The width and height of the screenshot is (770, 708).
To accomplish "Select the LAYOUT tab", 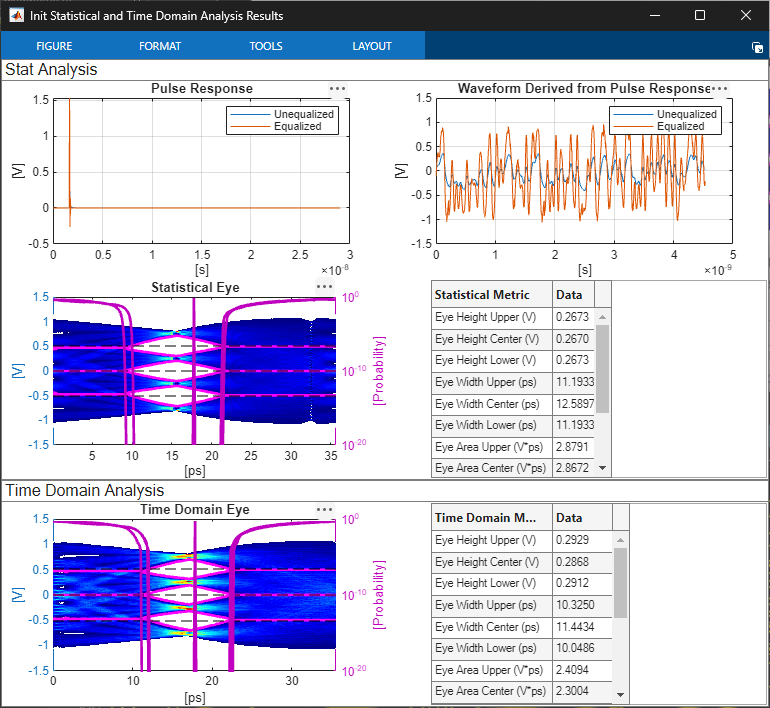I will coord(372,46).
